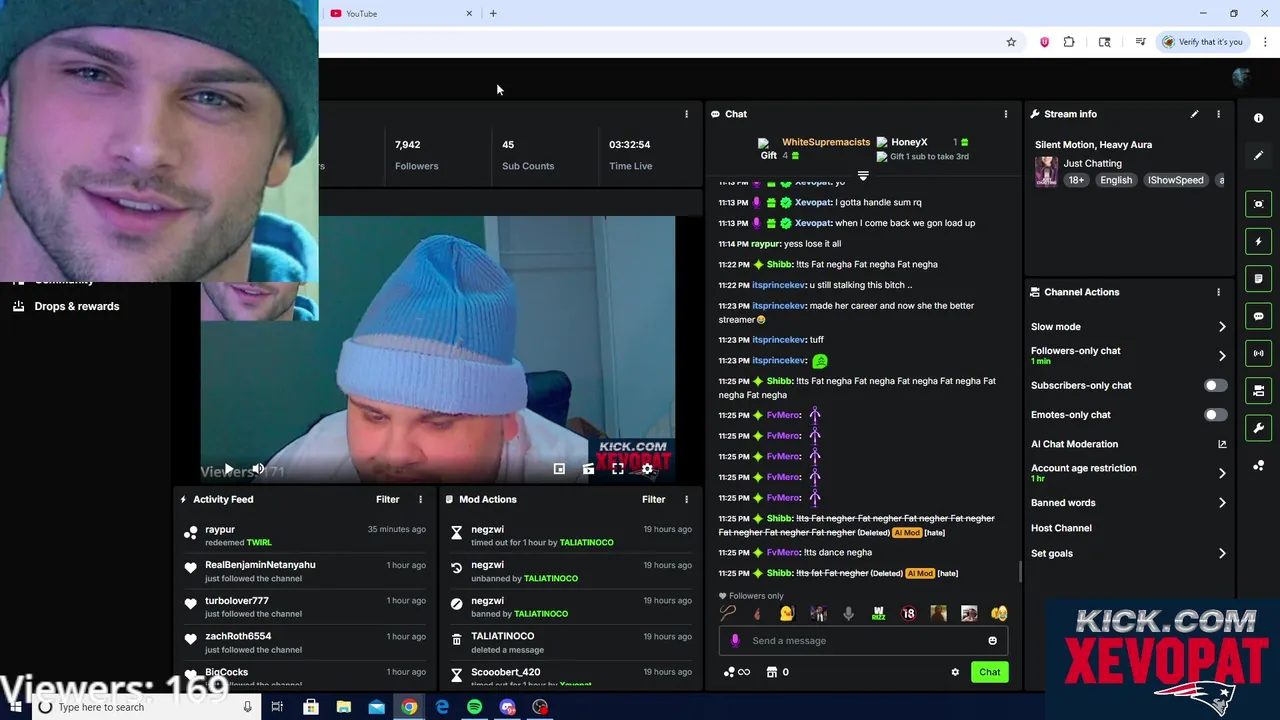The height and width of the screenshot is (720, 1280).
Task: Open the Just Chatting category thumbnail
Action: coord(1046,171)
